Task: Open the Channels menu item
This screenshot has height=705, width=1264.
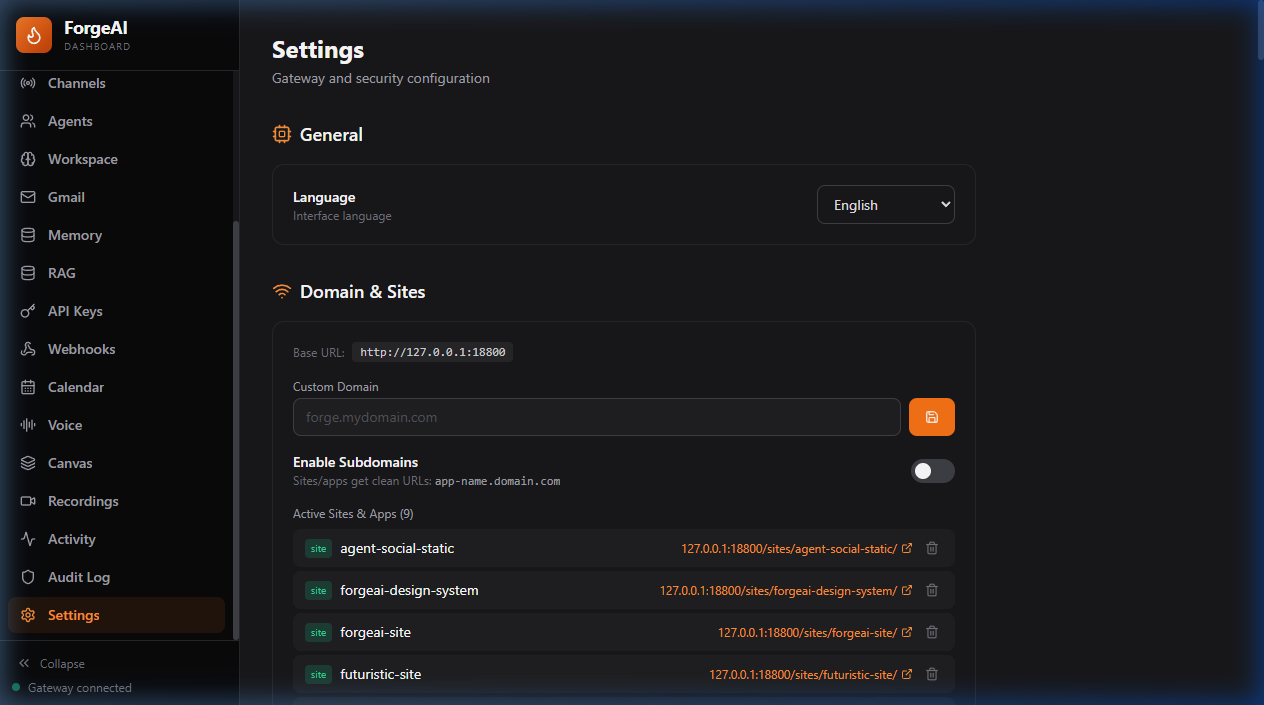Action: (116, 83)
